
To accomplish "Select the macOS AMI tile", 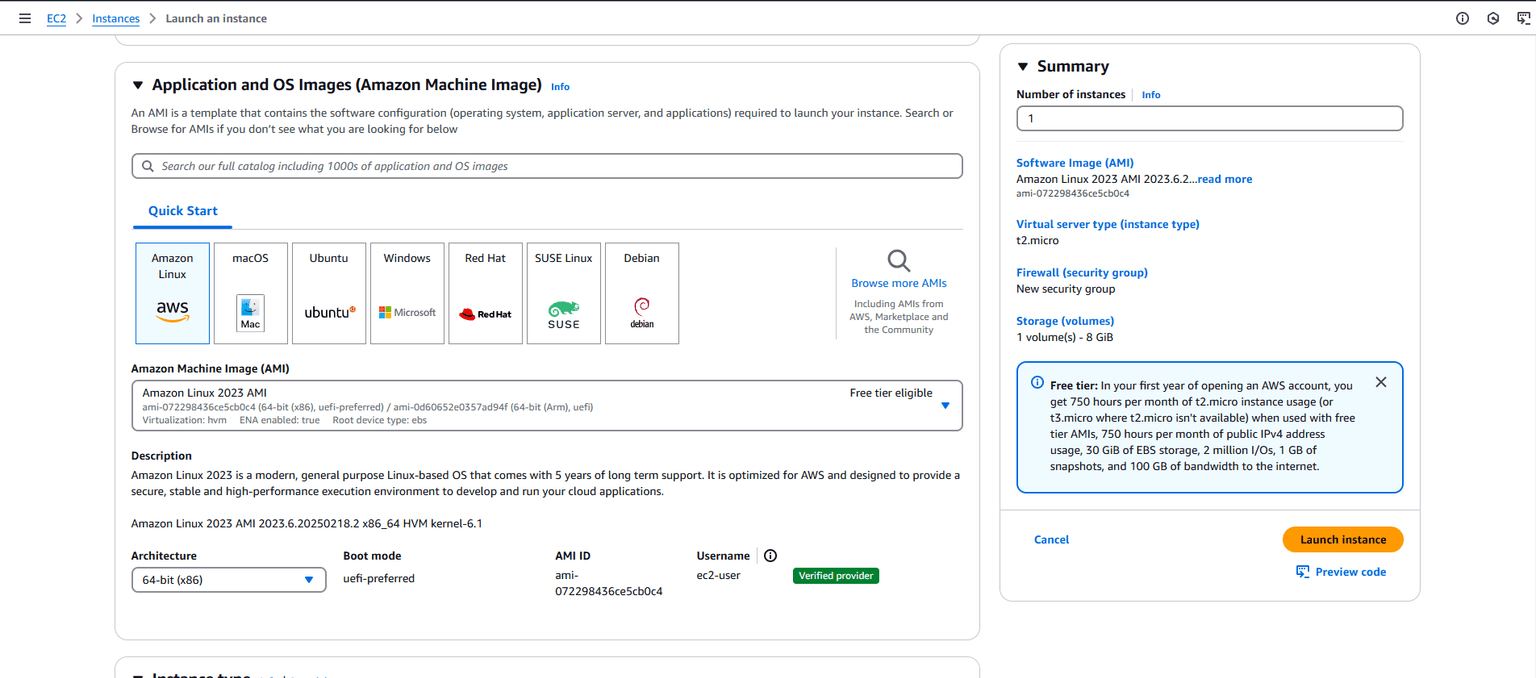I will pos(250,293).
